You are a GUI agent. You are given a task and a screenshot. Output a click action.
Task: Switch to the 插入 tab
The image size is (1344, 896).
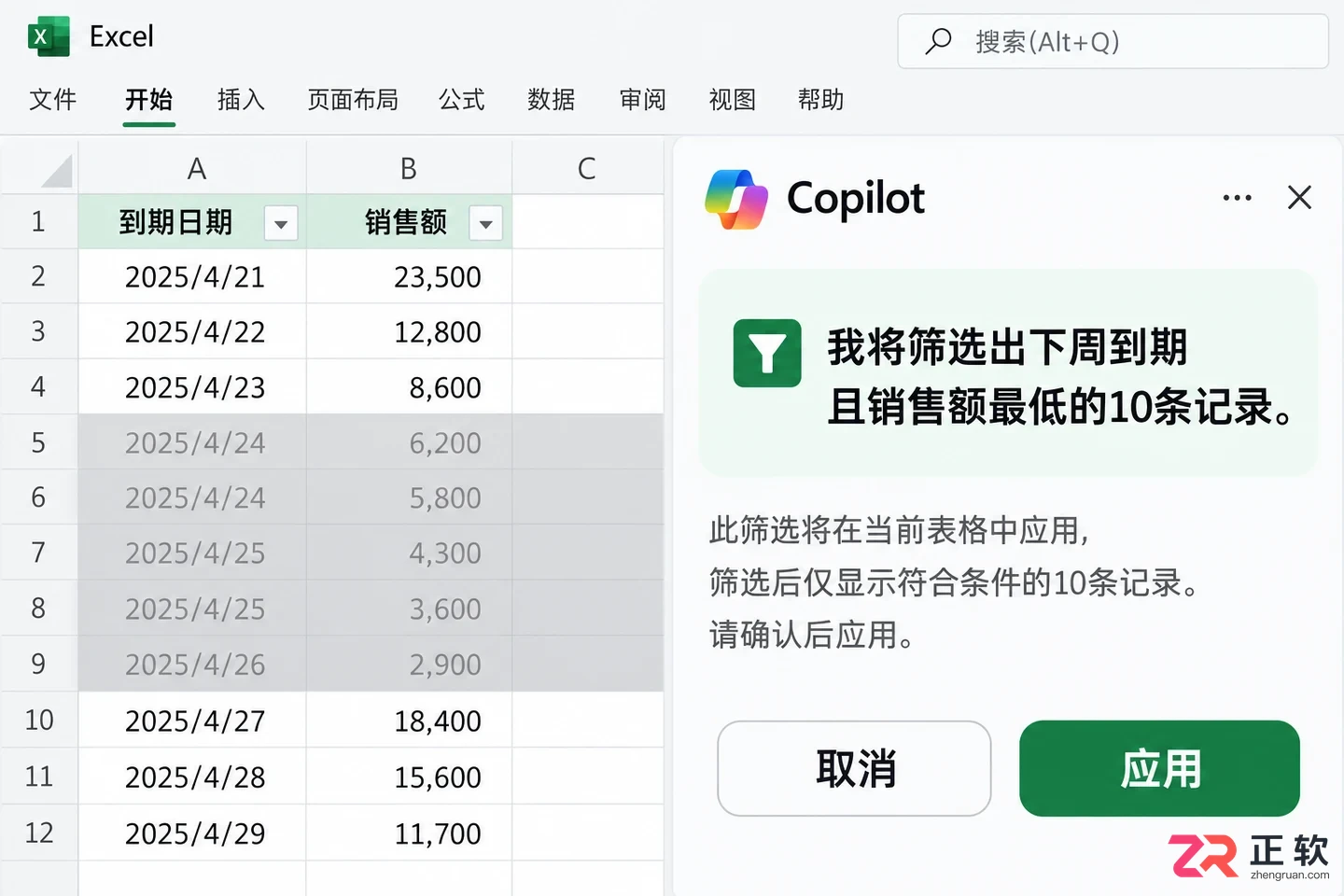click(241, 100)
